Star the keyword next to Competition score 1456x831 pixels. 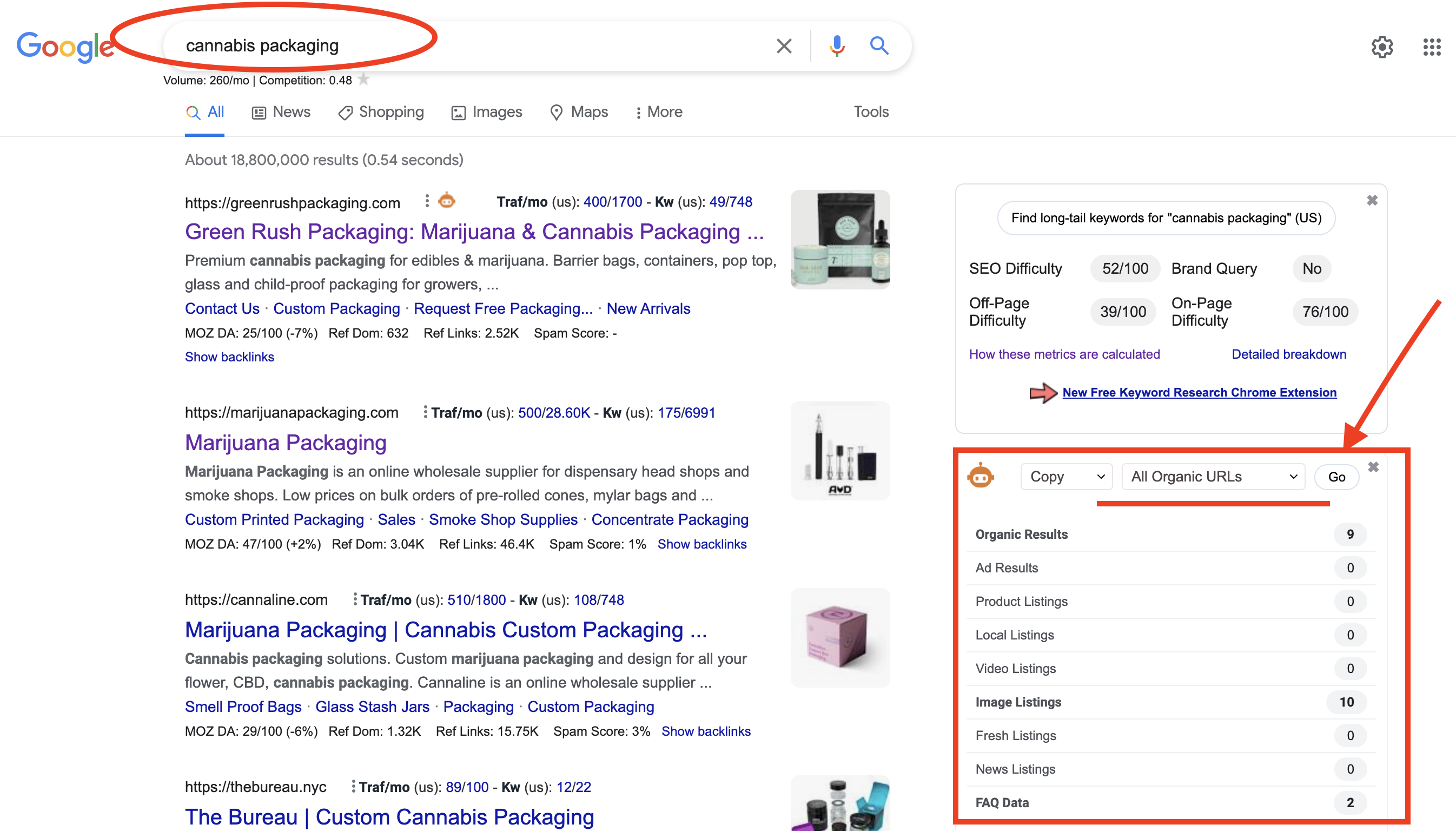pyautogui.click(x=363, y=80)
